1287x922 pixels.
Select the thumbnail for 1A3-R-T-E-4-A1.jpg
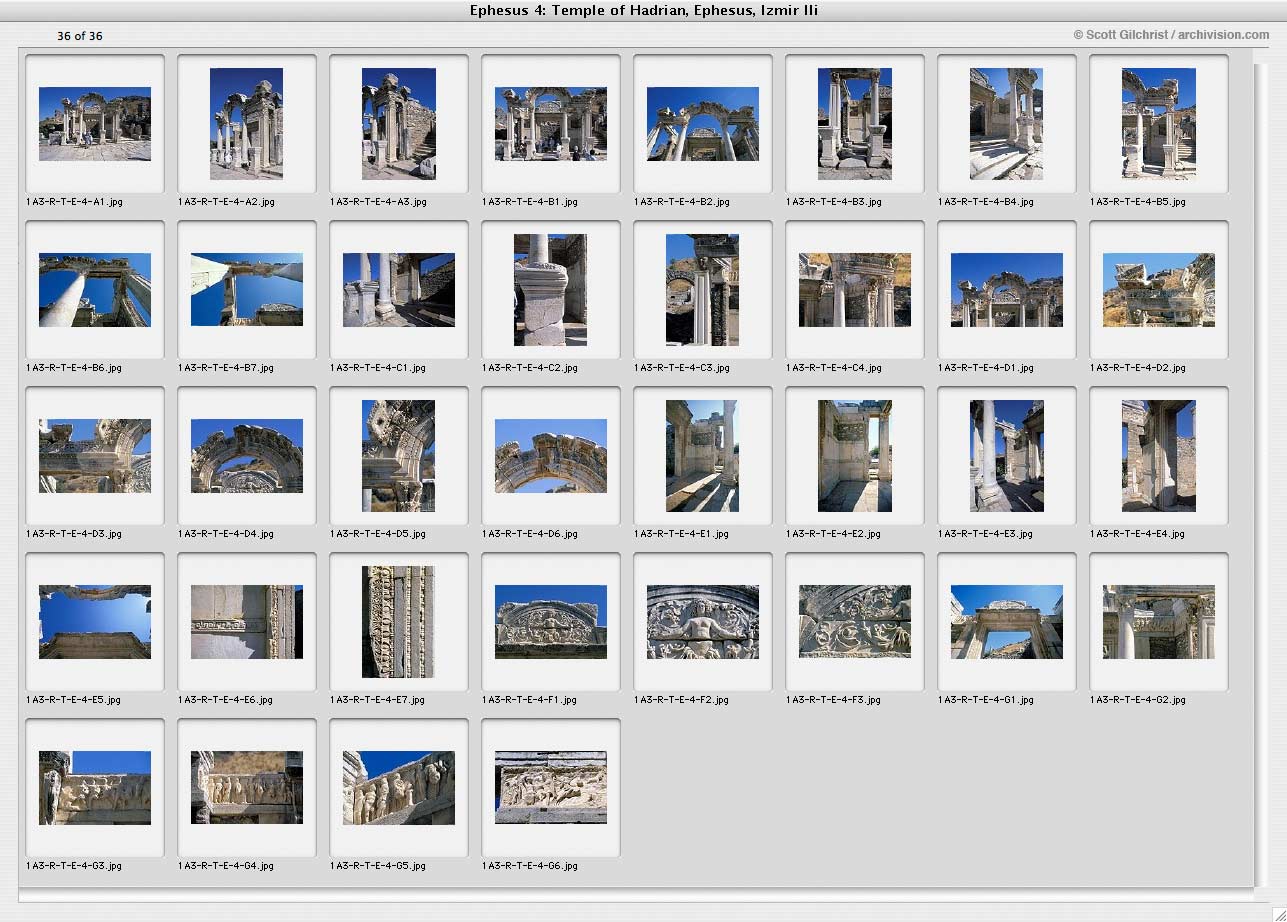[x=95, y=124]
